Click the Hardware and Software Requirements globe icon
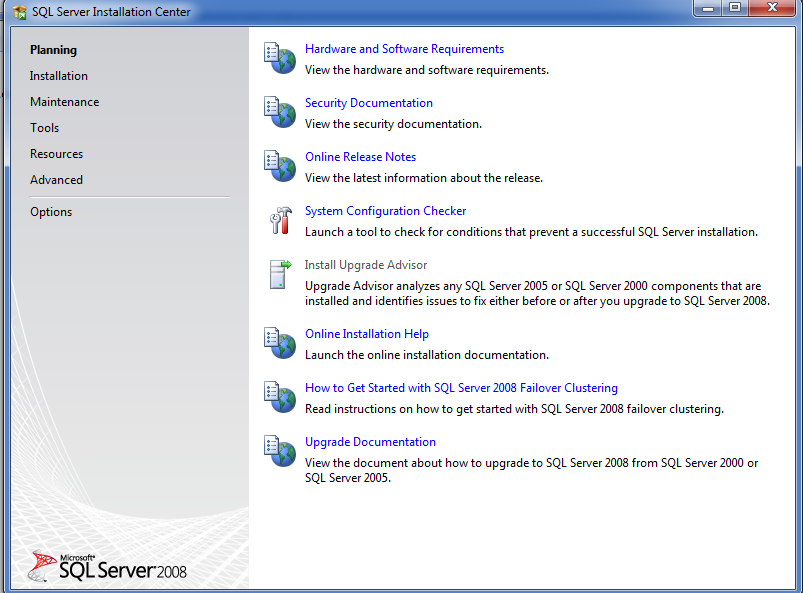This screenshot has width=803, height=593. pos(280,58)
